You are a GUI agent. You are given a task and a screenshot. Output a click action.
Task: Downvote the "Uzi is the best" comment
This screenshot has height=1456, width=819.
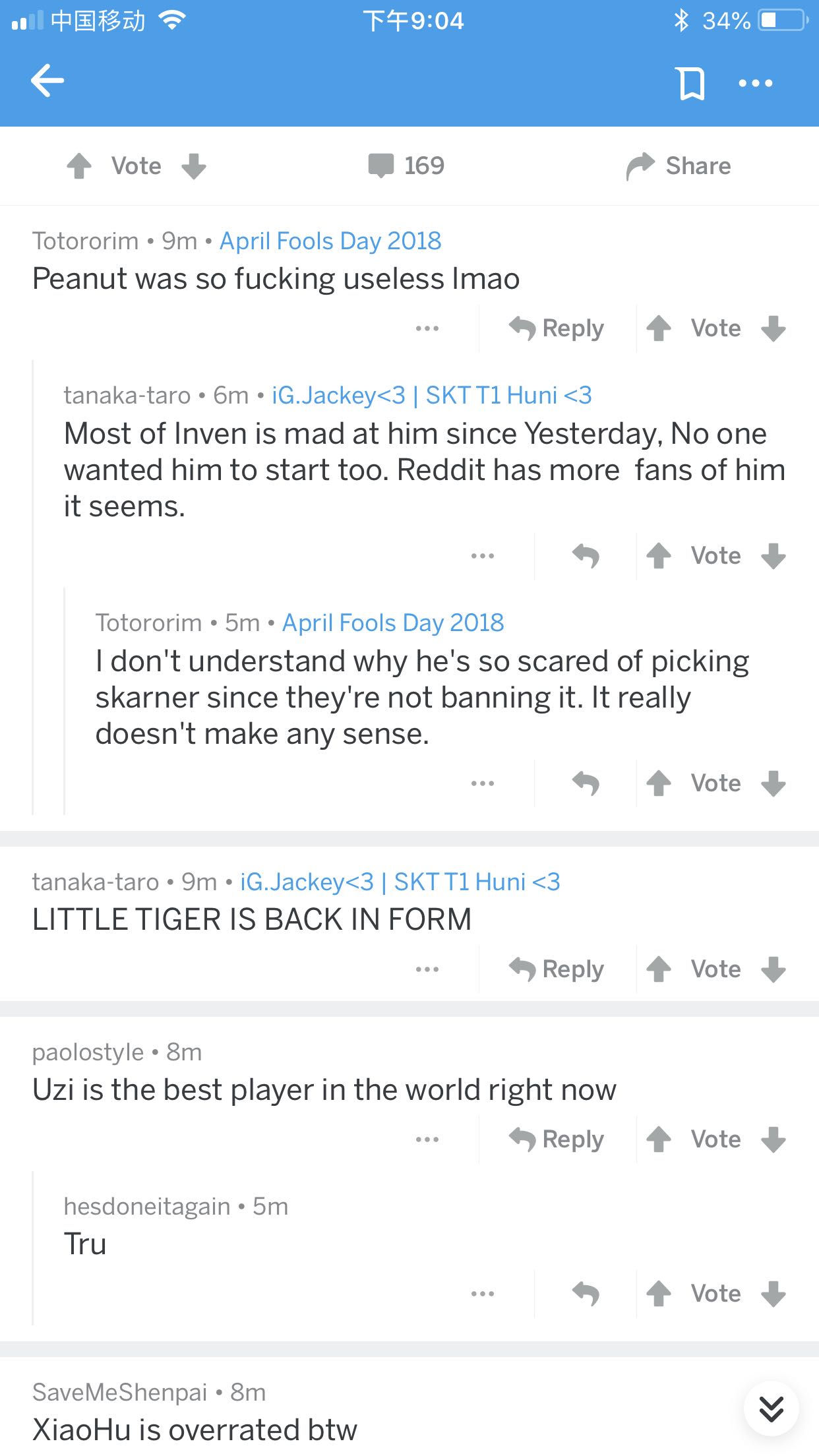point(773,1139)
